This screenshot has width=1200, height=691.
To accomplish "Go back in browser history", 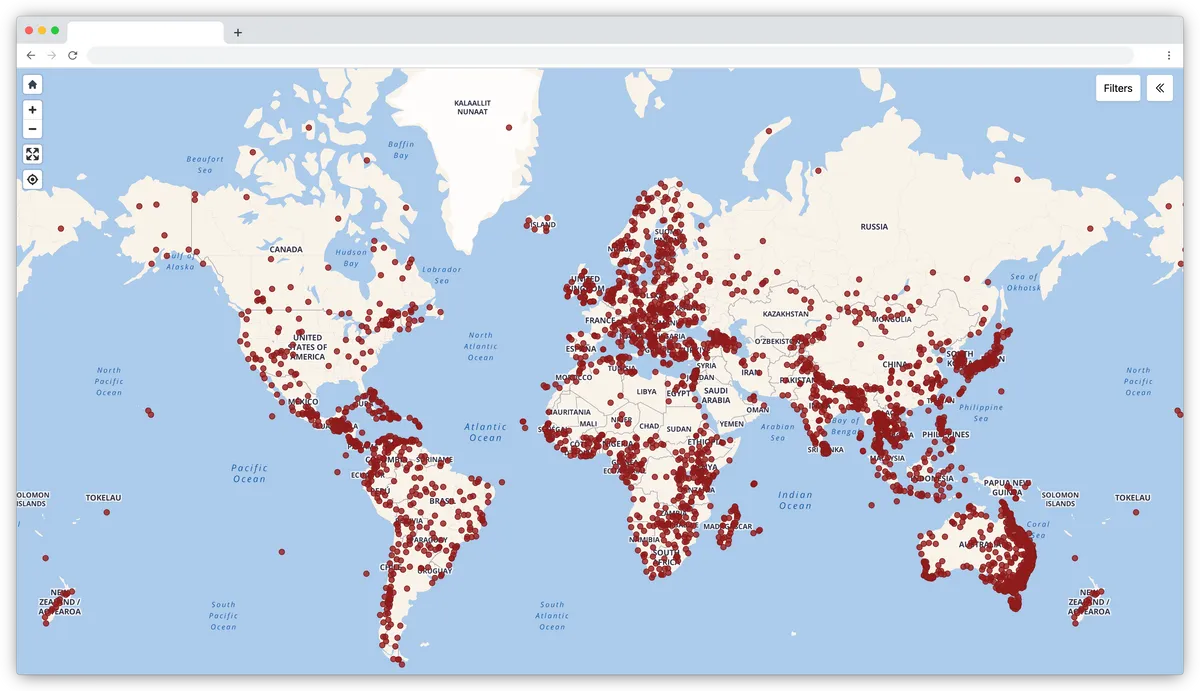I will [31, 55].
